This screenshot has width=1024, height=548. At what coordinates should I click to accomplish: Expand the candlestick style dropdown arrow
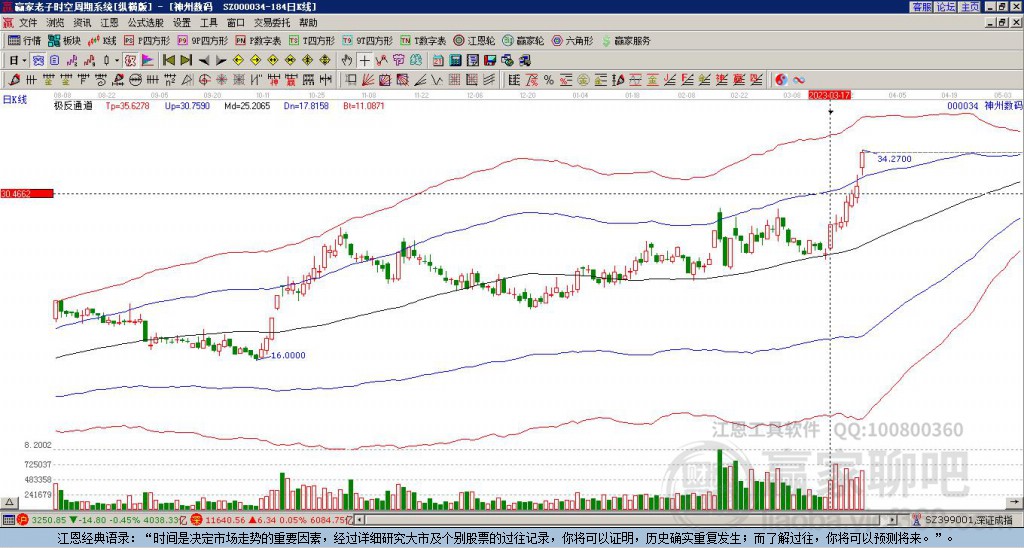point(117,61)
